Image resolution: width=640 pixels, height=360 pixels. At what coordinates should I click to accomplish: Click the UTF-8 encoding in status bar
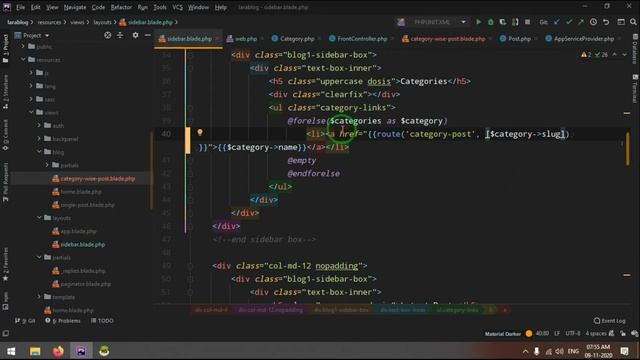point(573,333)
